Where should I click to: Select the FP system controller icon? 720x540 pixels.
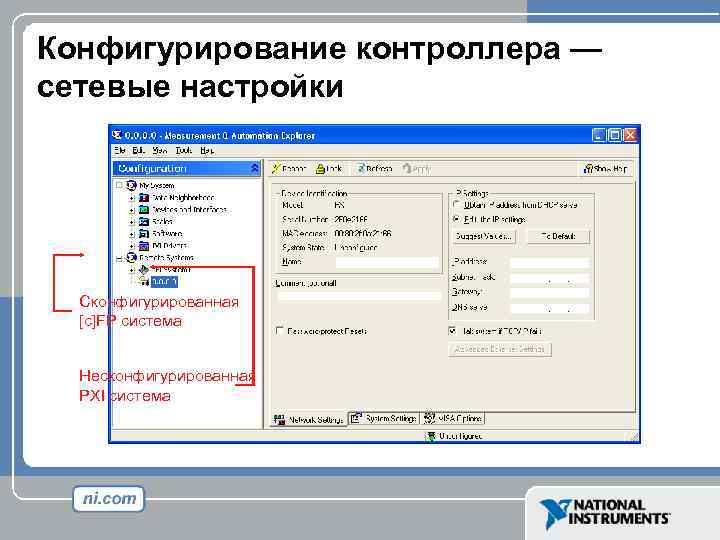click(144, 269)
